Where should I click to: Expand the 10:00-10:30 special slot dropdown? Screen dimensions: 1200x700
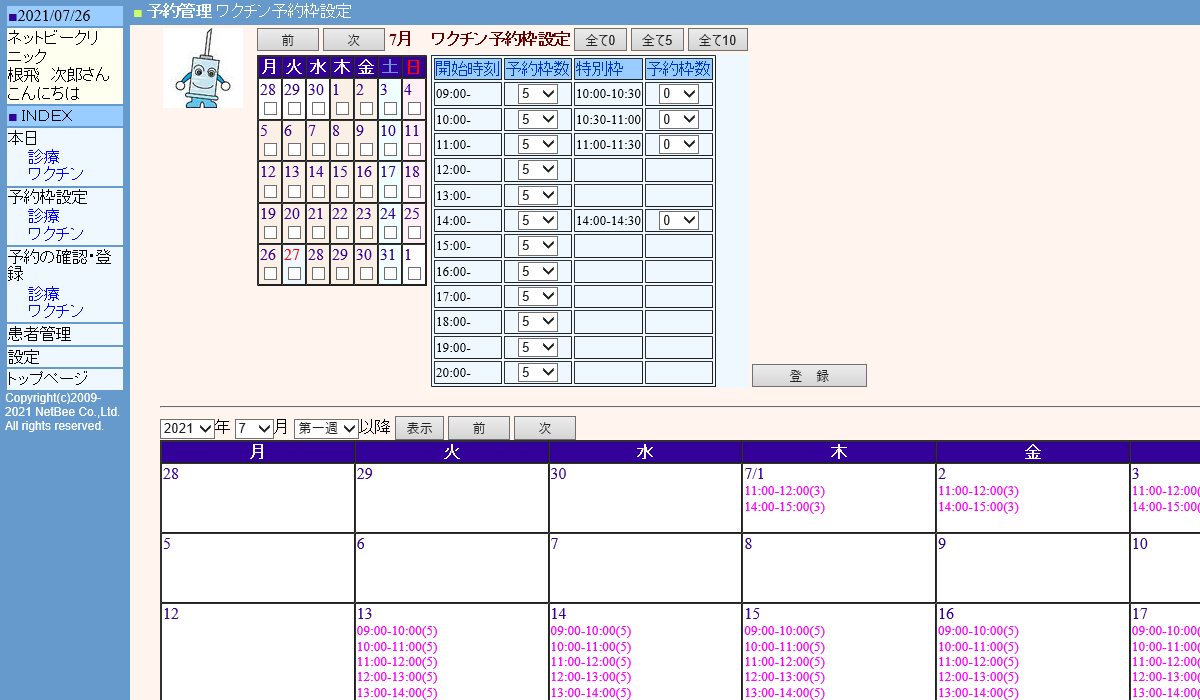(x=678, y=93)
